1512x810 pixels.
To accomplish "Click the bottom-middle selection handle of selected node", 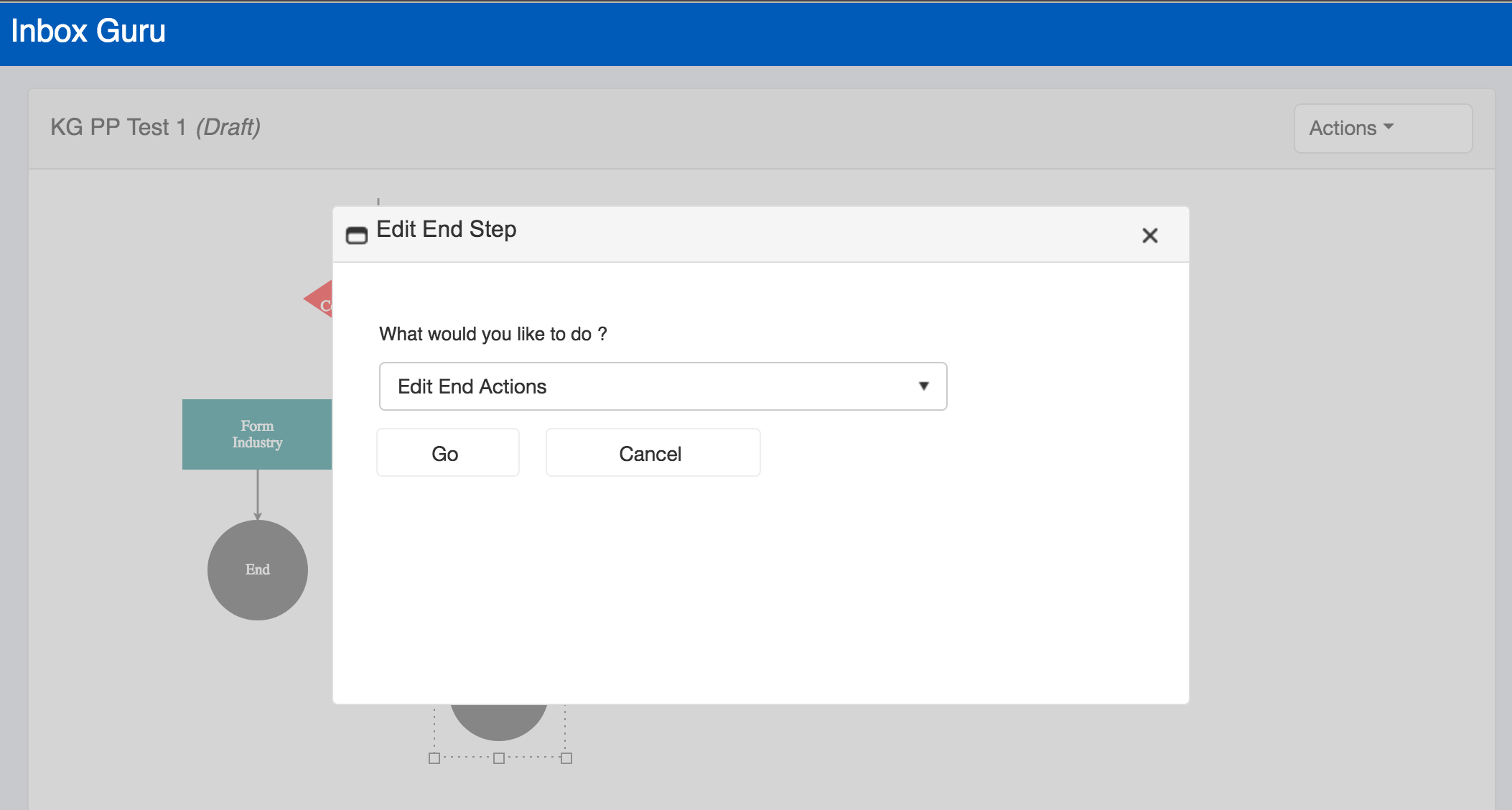I will [499, 758].
